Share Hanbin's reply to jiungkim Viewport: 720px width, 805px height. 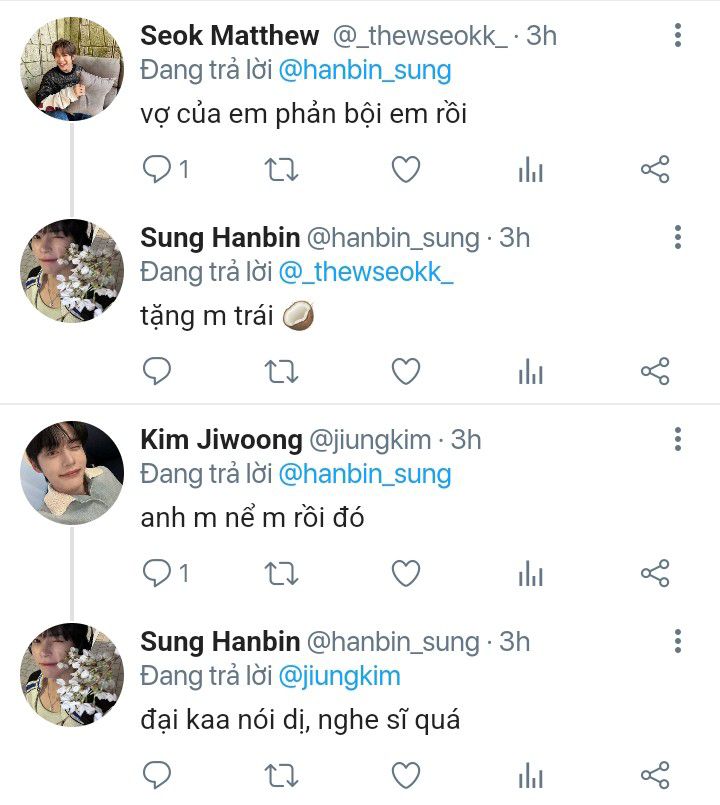(x=654, y=775)
